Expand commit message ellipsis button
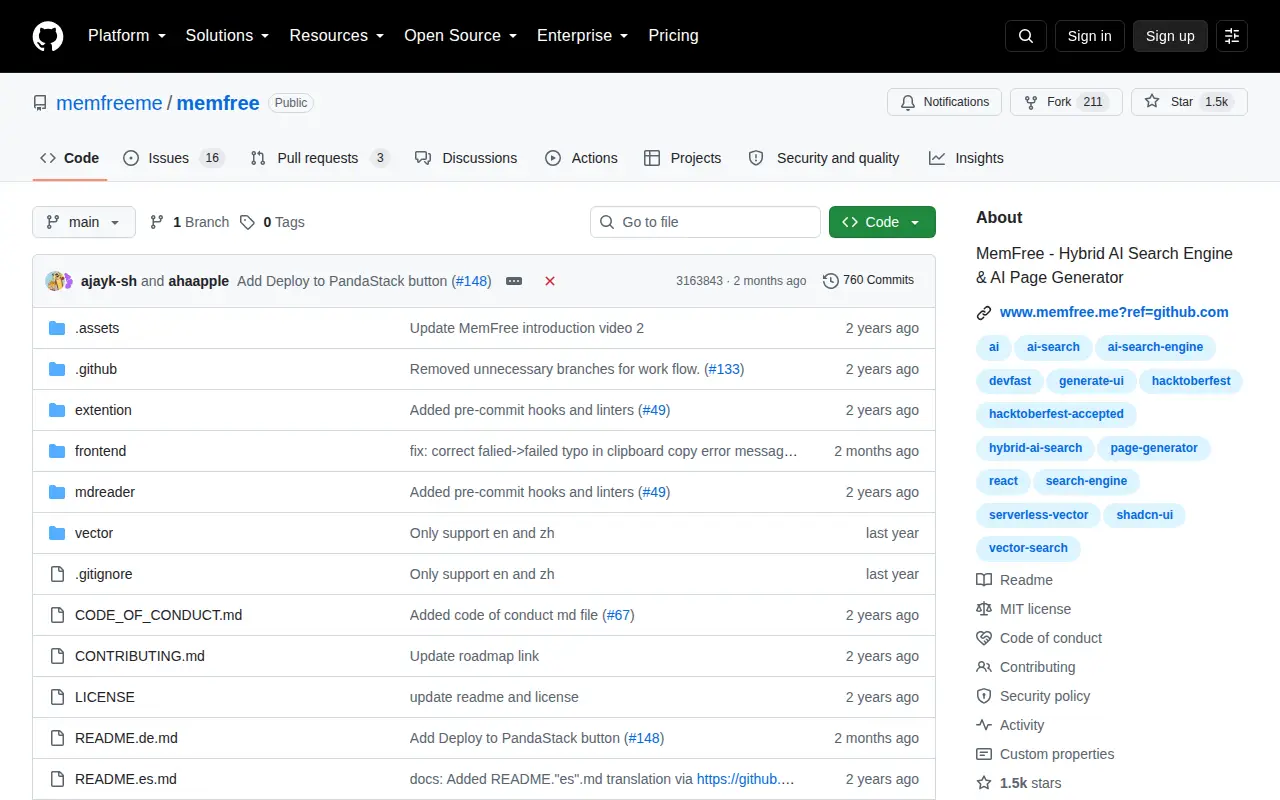Screen dimensions: 1280x800 [514, 281]
